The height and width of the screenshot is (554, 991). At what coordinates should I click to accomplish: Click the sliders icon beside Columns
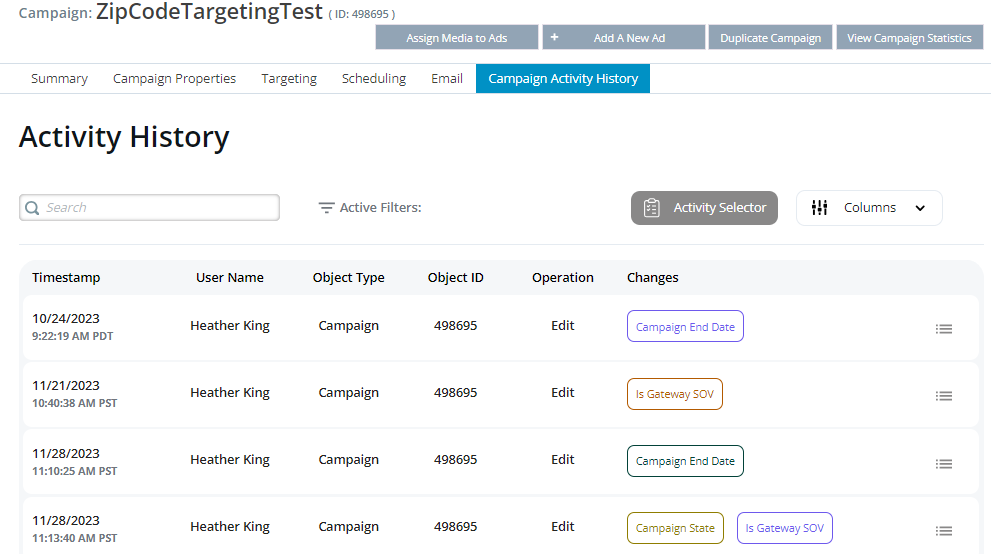(x=820, y=208)
